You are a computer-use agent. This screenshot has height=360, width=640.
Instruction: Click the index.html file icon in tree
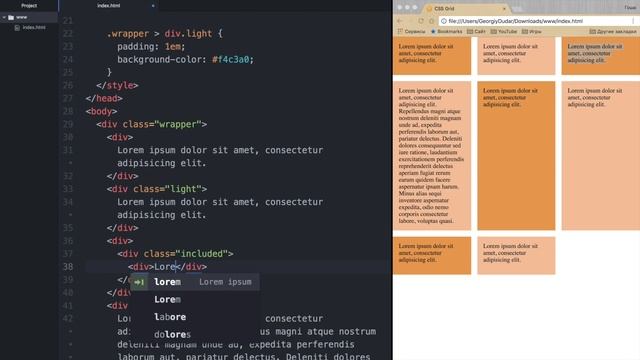(x=17, y=28)
